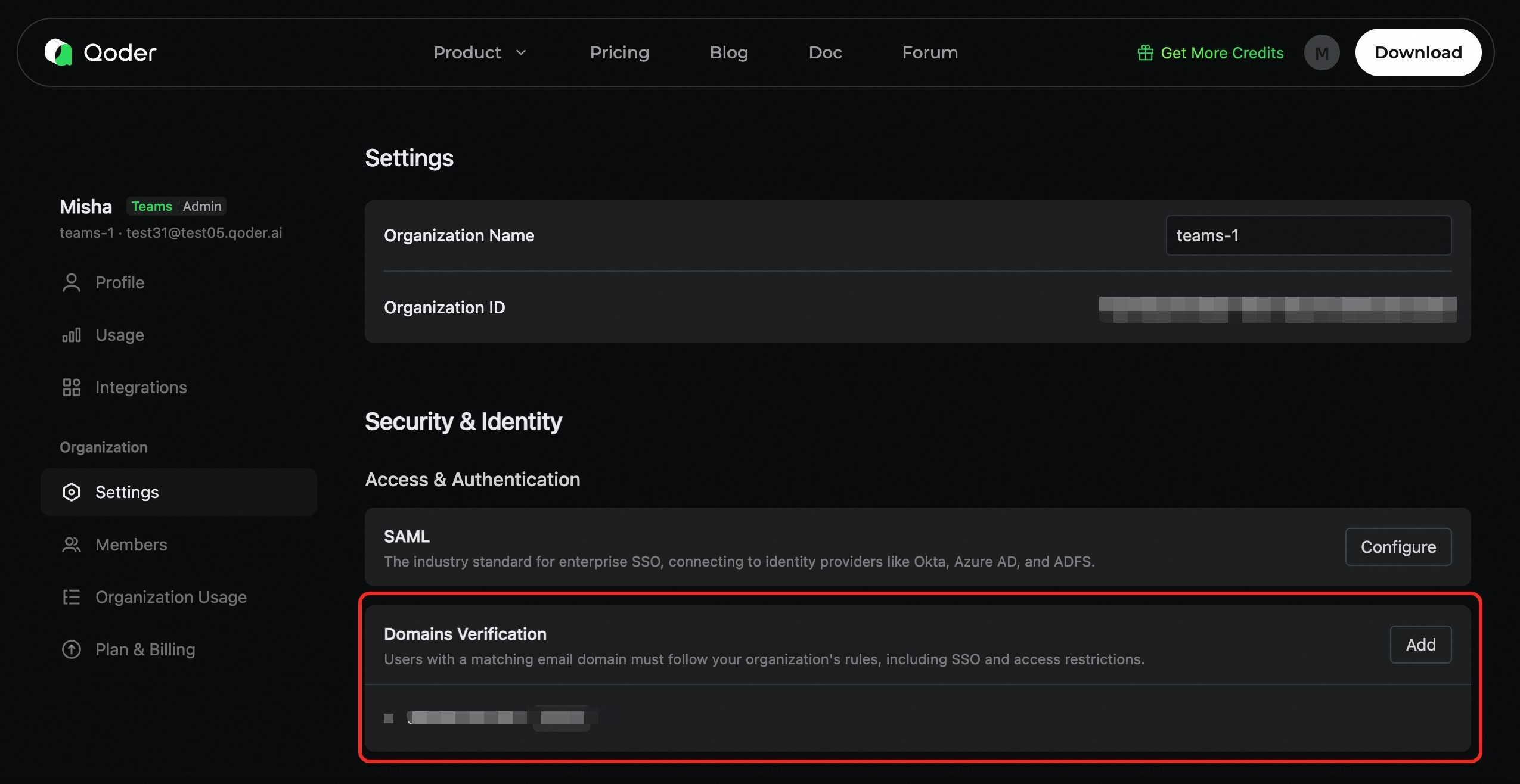Click the Settings hexagon icon

coord(71,492)
